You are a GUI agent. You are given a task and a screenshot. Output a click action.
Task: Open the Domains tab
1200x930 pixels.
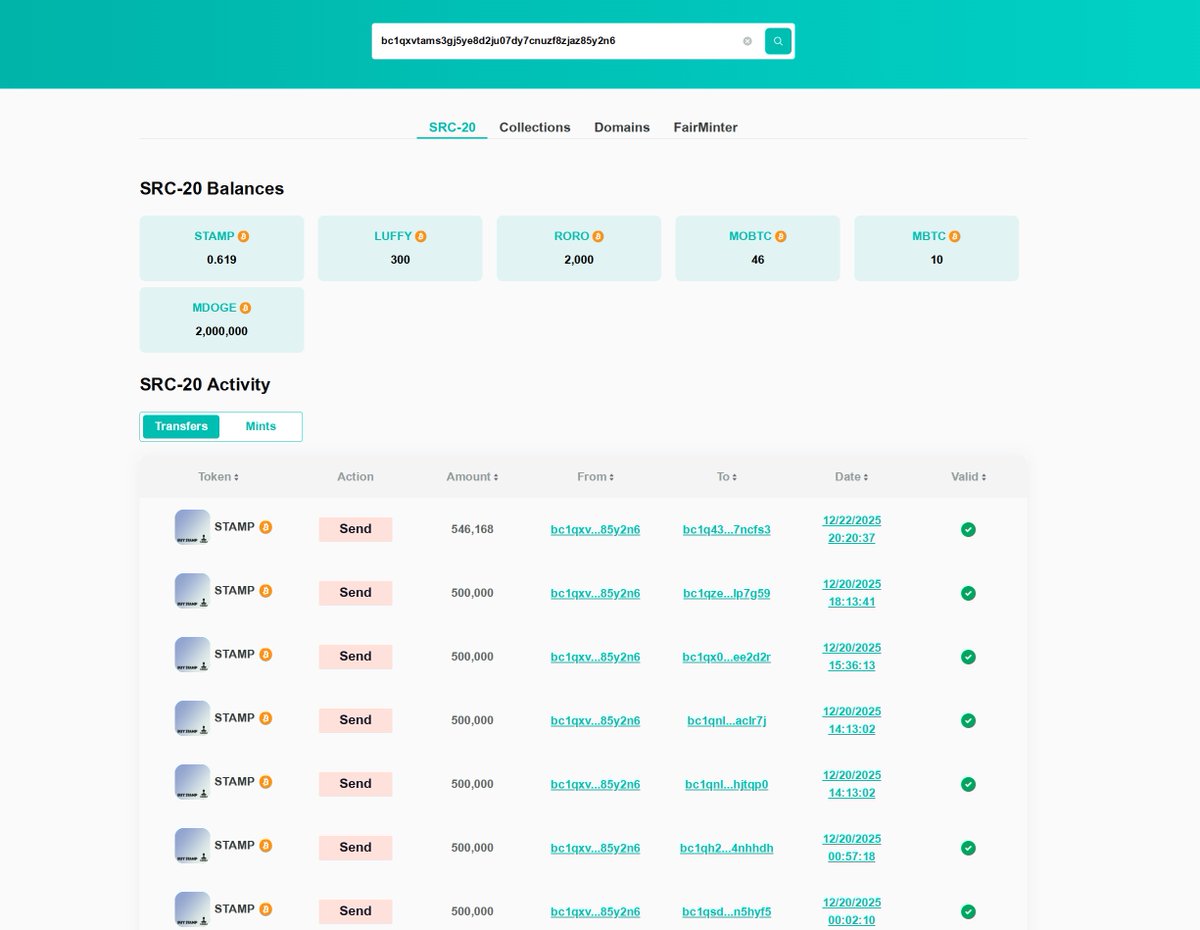tap(622, 127)
